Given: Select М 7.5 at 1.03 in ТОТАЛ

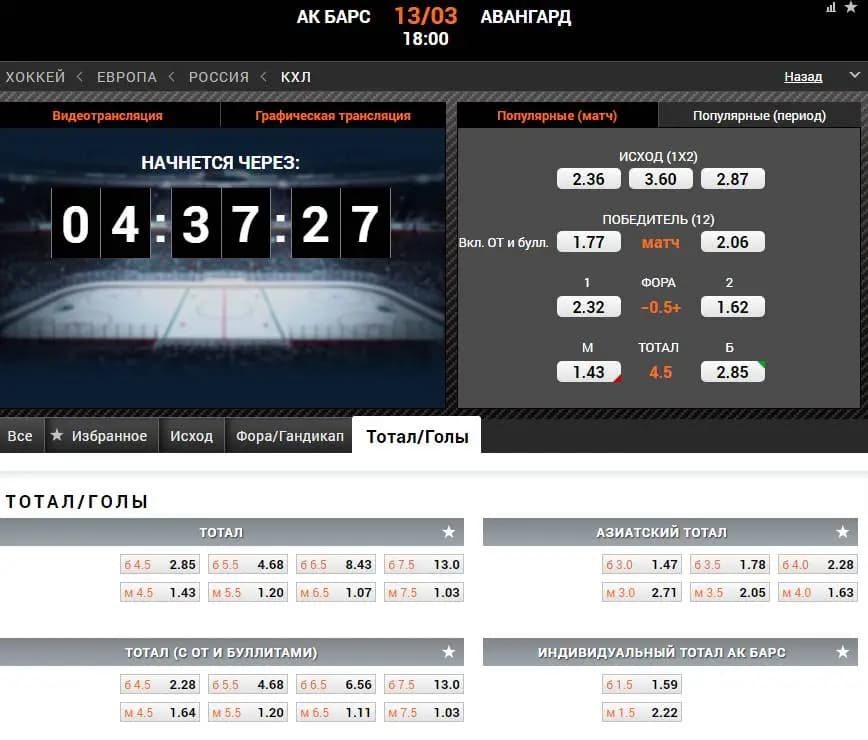Looking at the screenshot, I should click(424, 592).
